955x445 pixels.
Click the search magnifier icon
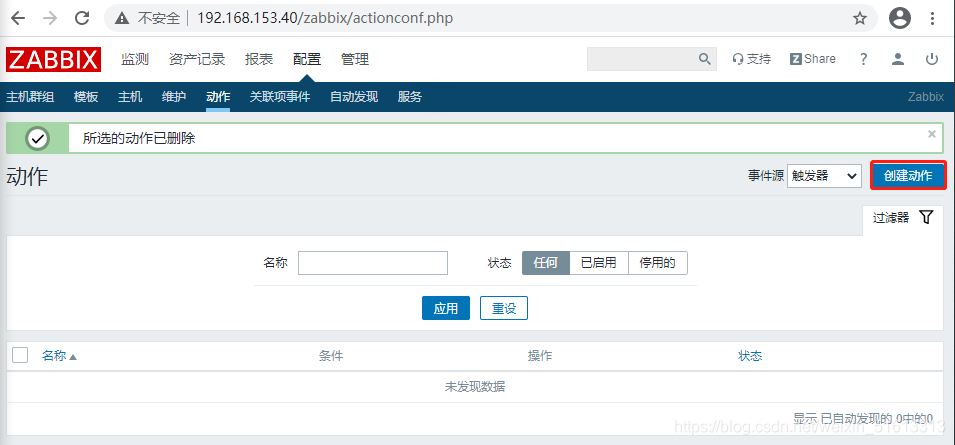coord(704,59)
